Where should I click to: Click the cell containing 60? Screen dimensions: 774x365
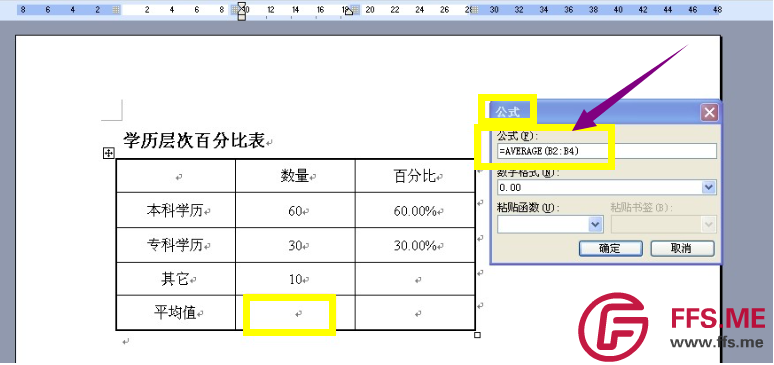[295, 210]
